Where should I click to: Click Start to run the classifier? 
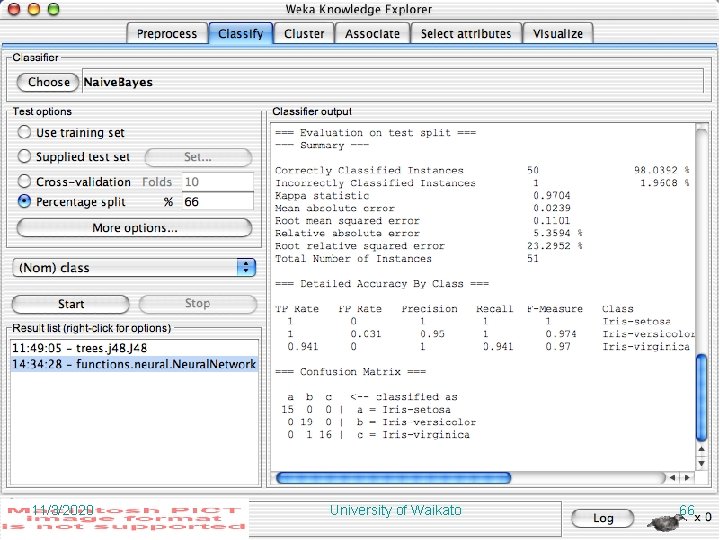coord(71,304)
